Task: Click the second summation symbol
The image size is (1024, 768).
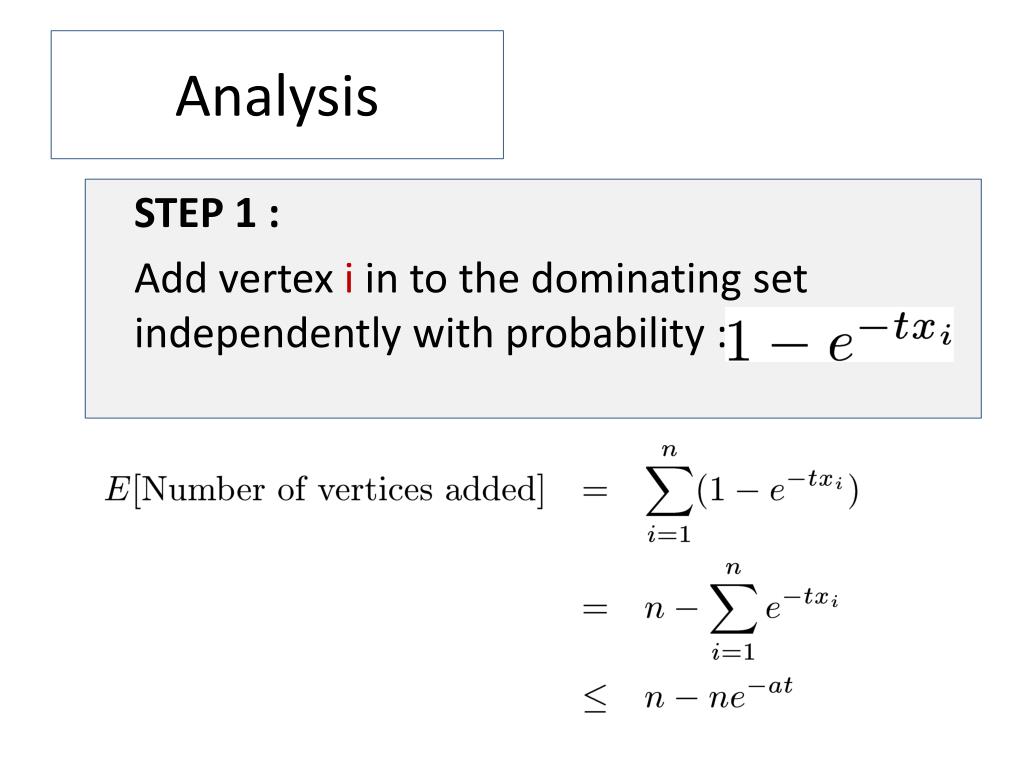Action: click(x=733, y=609)
